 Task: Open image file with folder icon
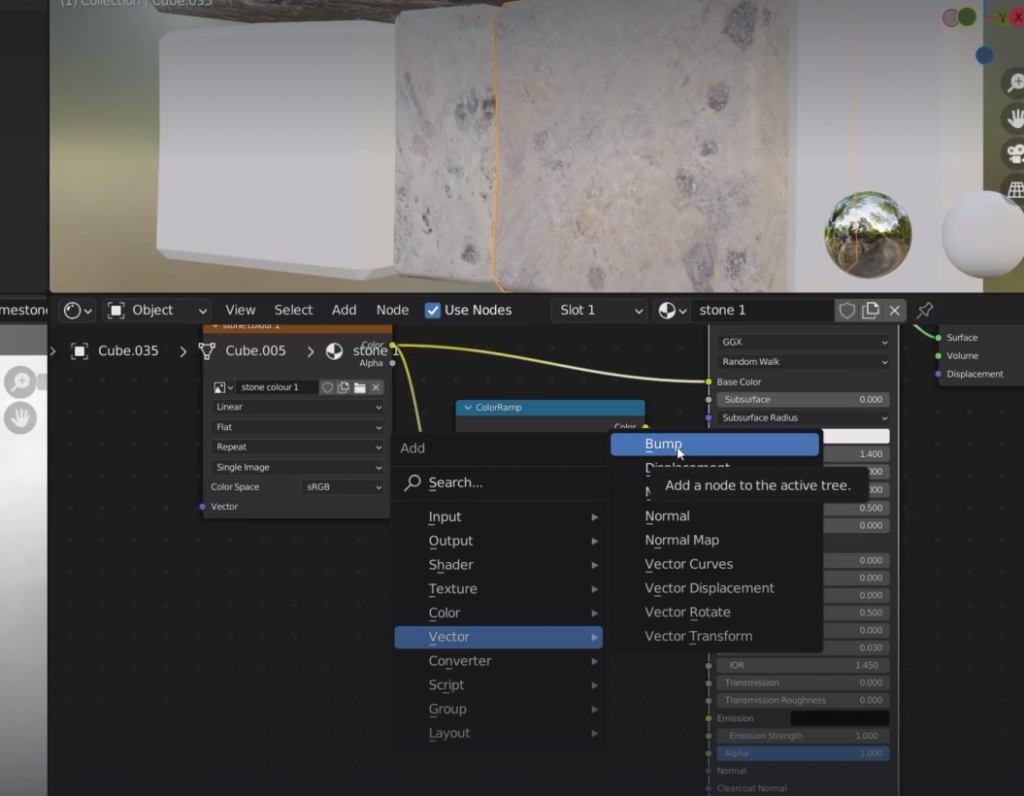(360, 387)
